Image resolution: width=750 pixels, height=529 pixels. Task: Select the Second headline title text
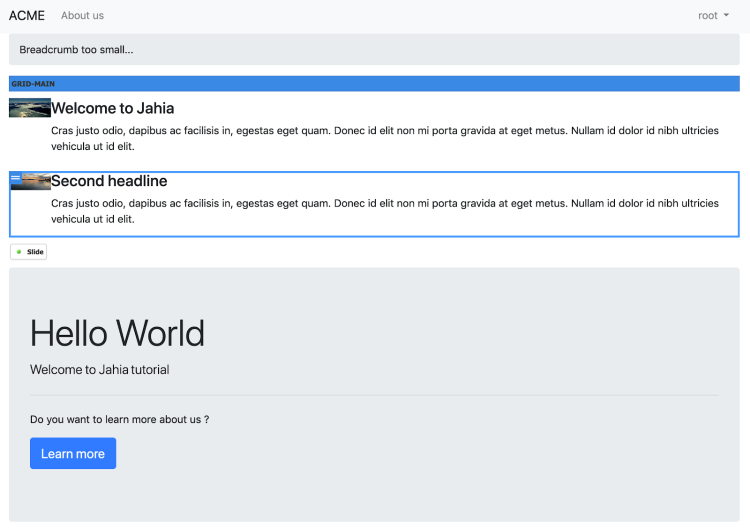point(109,181)
